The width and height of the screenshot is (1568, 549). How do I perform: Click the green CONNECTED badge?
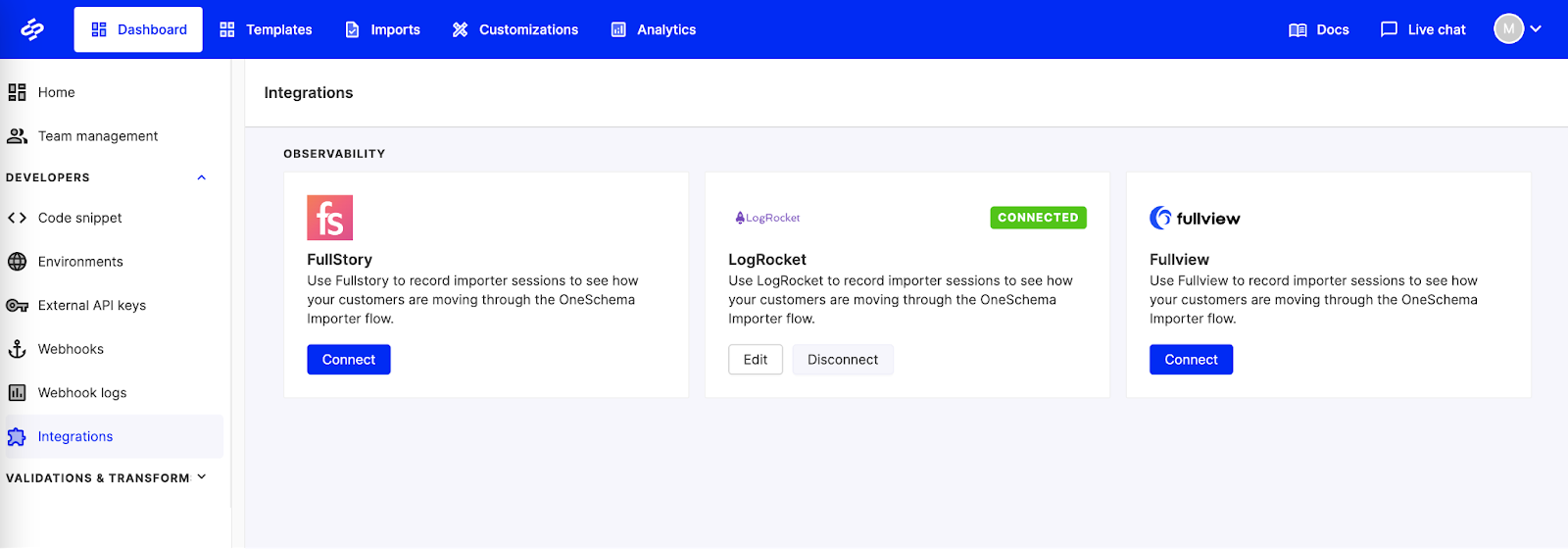(1038, 218)
